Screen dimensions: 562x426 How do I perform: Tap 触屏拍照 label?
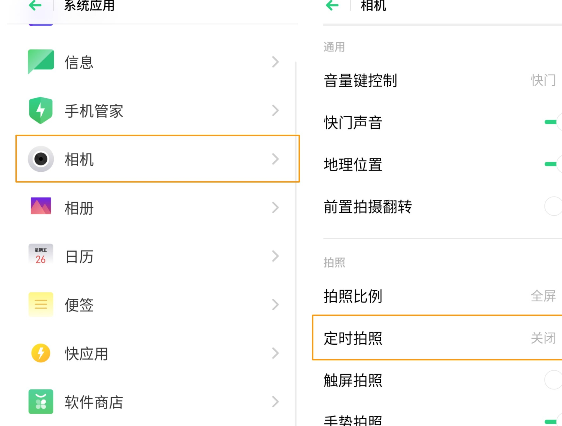353,380
